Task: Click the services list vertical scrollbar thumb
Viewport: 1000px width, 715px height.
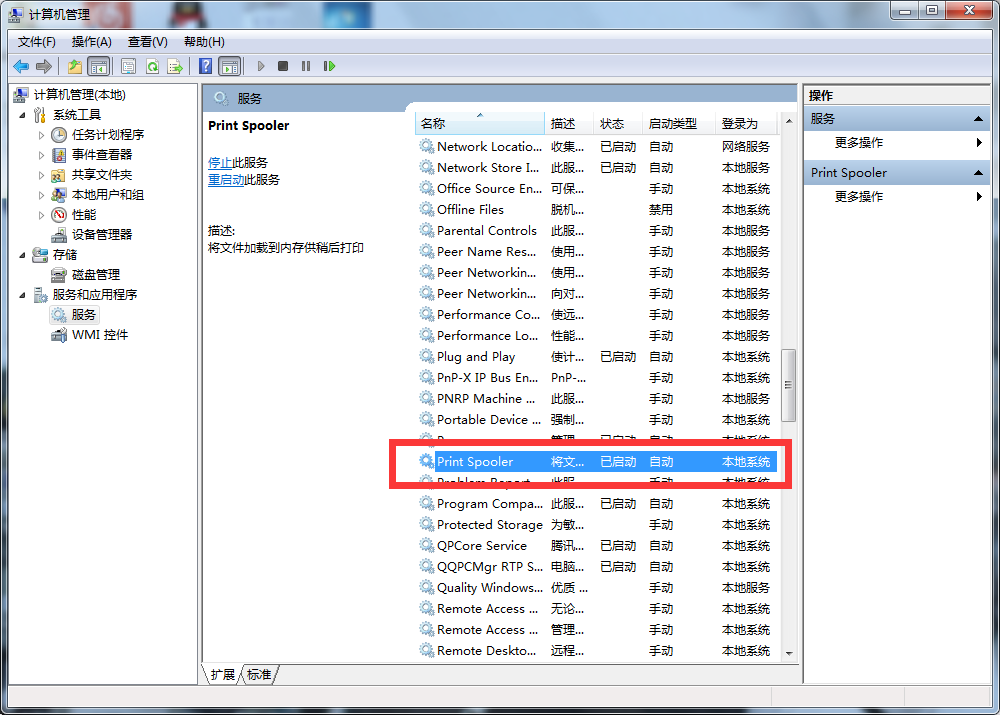Action: coord(788,385)
